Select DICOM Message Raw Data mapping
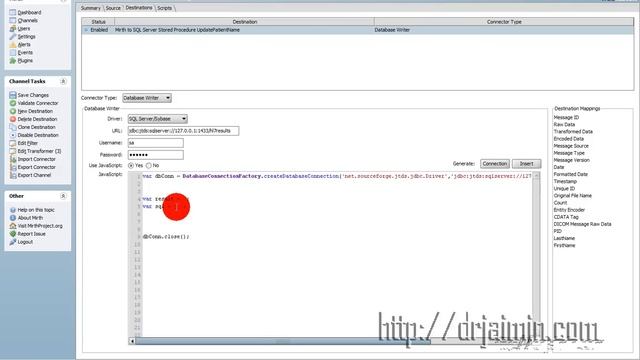640x360 pixels. click(582, 224)
